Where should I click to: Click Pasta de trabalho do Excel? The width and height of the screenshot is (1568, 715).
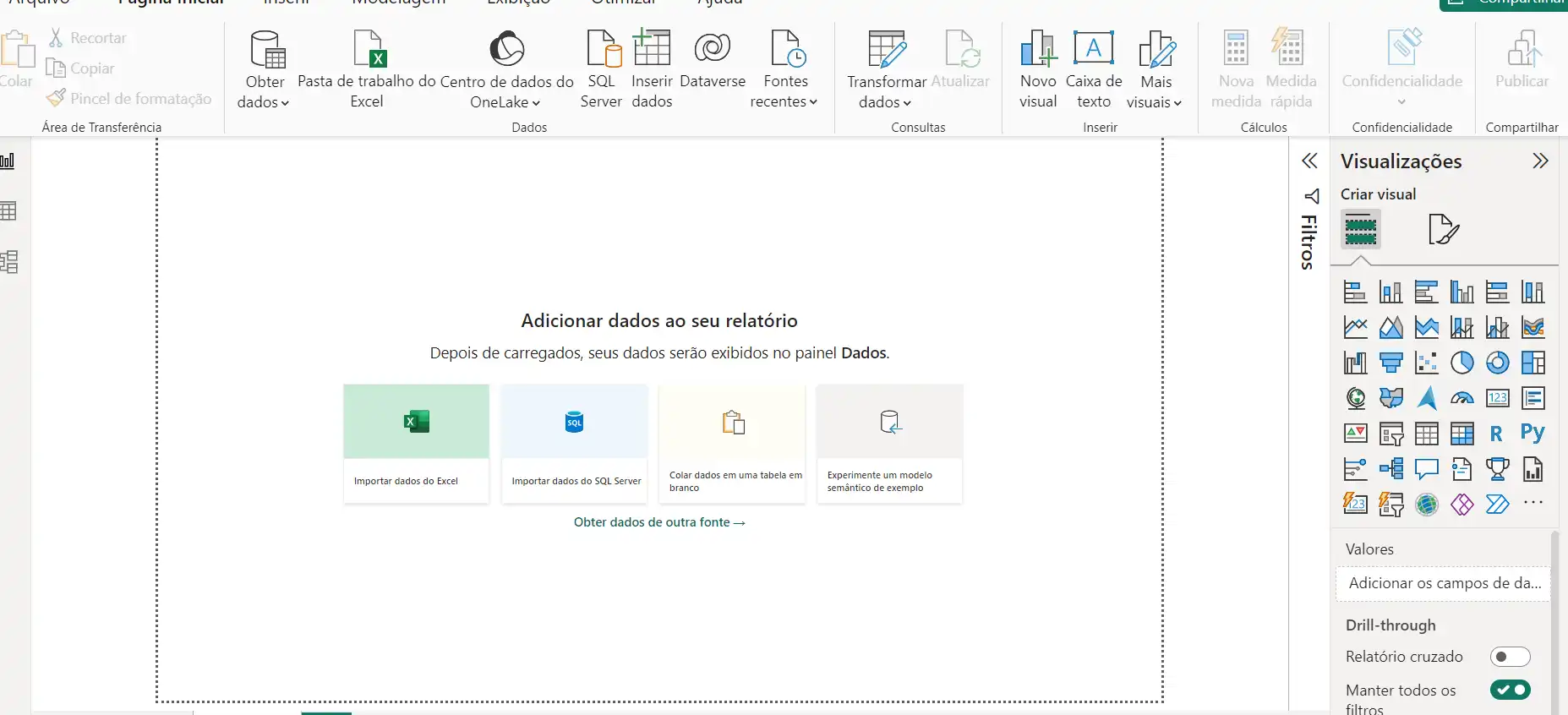click(367, 70)
